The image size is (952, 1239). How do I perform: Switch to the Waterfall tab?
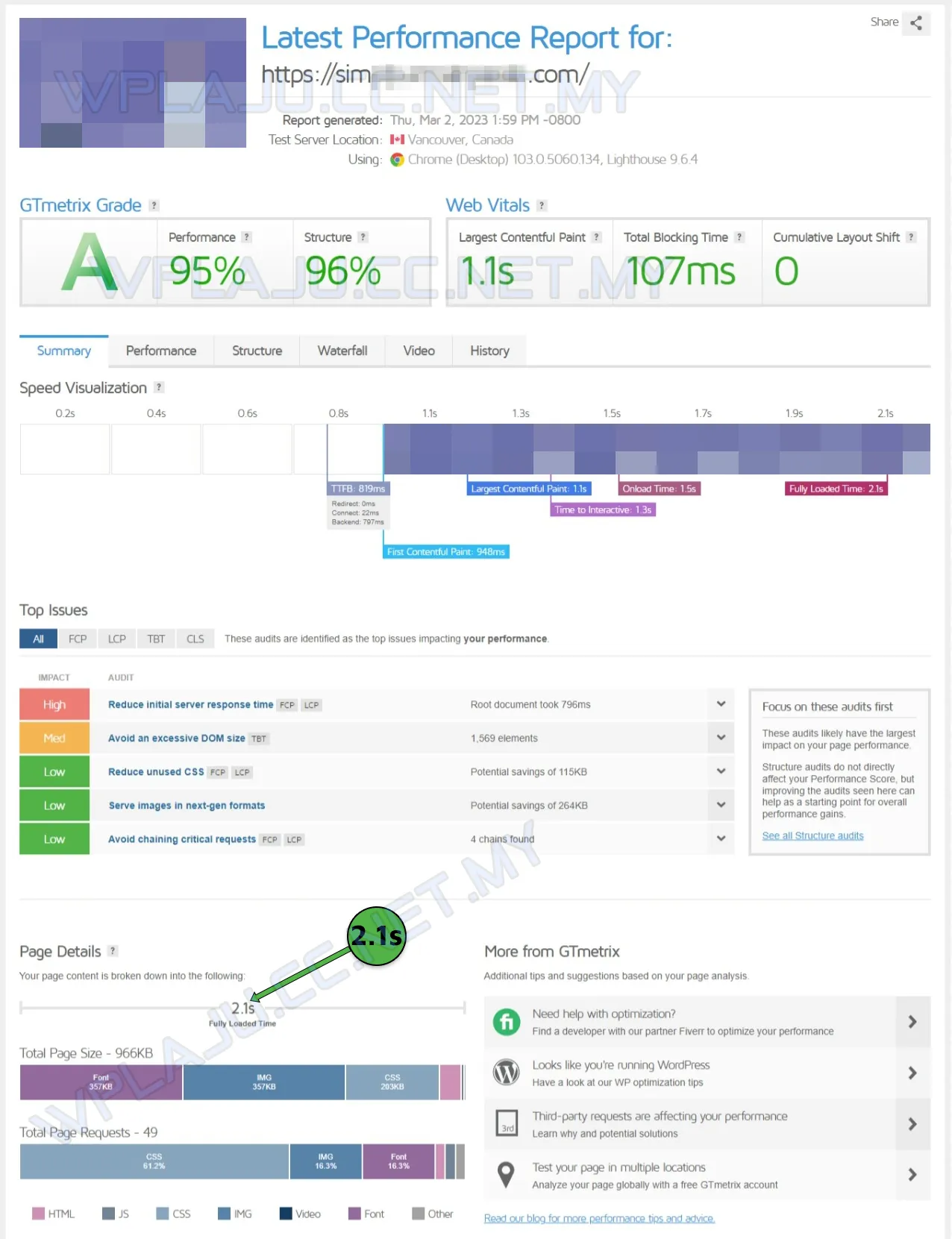pyautogui.click(x=342, y=351)
